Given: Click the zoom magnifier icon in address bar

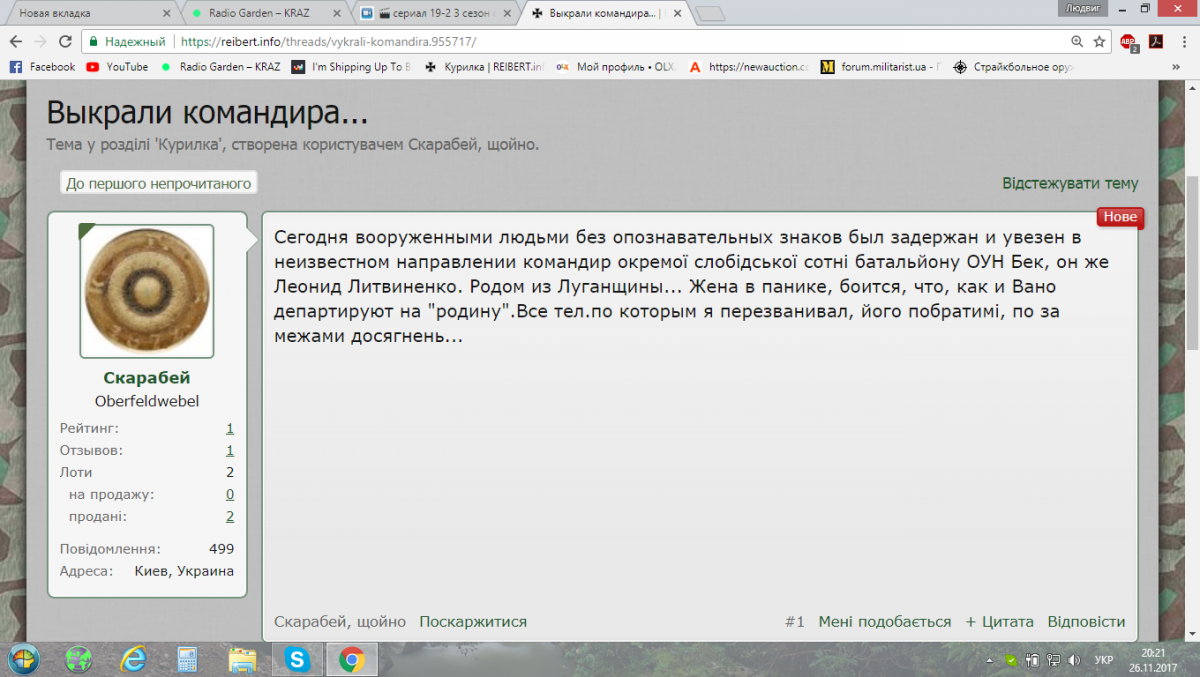Looking at the screenshot, I should pos(1077,42).
